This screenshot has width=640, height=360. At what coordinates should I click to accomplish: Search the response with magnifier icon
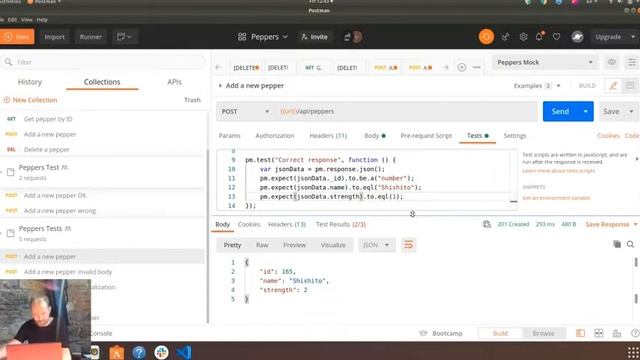point(631,244)
